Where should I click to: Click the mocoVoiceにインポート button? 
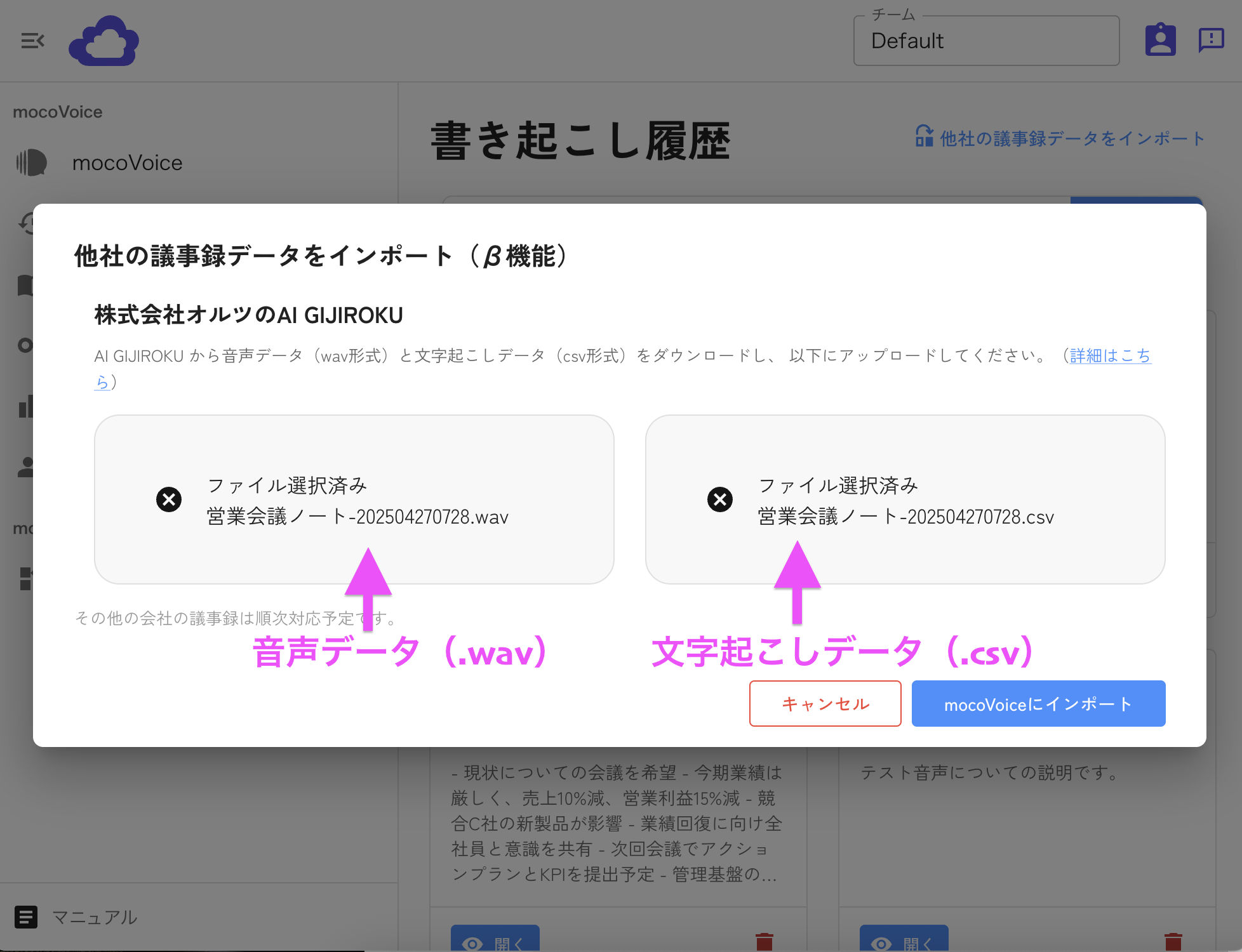1038,703
